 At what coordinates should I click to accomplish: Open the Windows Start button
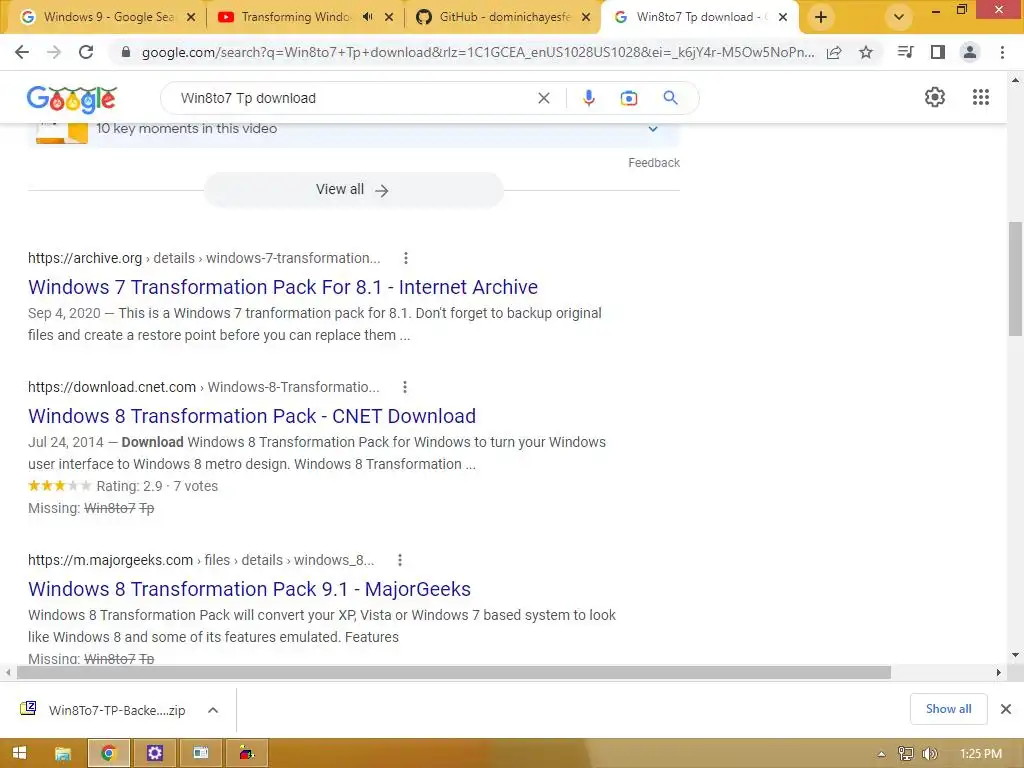pos(20,753)
